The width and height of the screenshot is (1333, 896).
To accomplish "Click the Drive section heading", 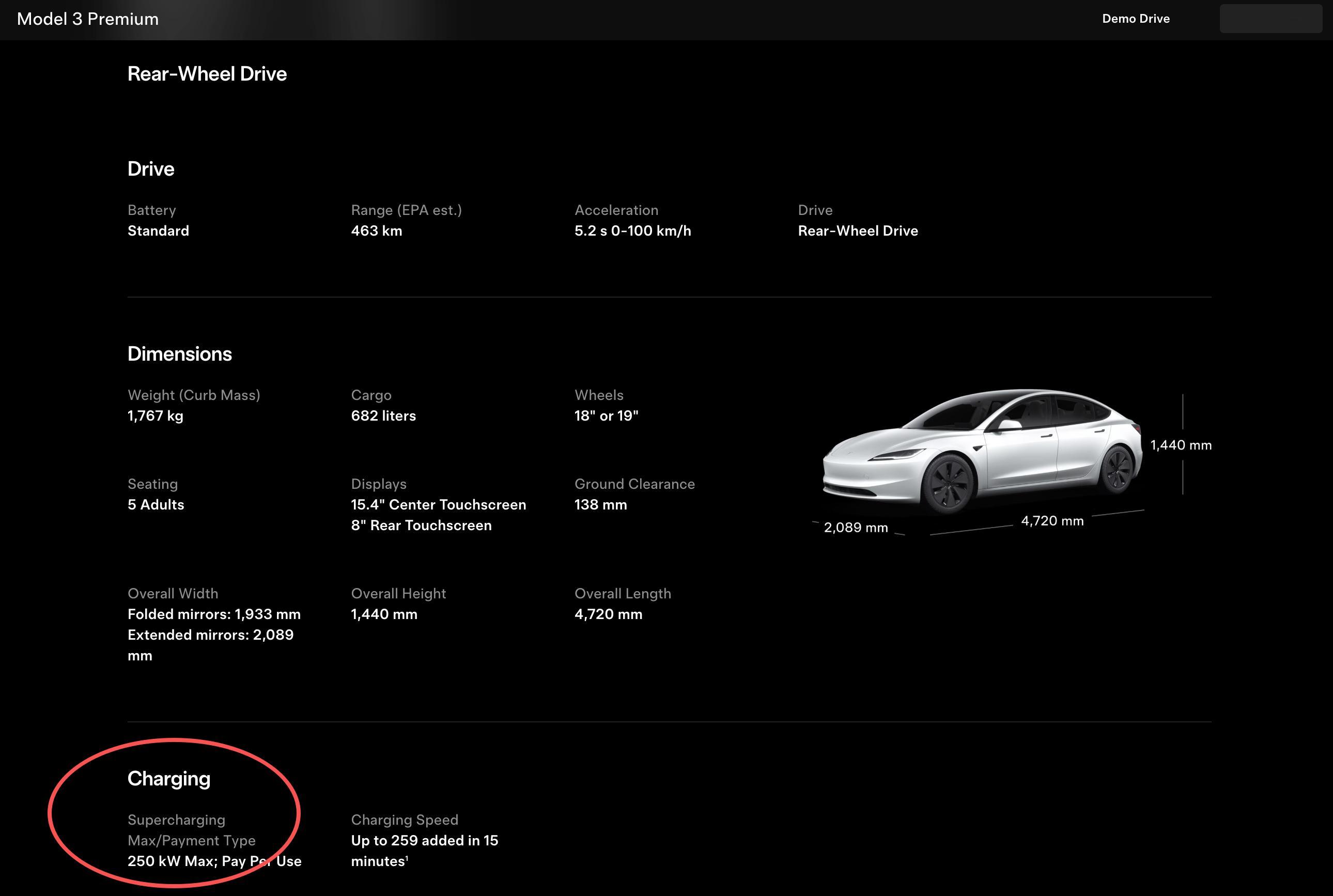I will [x=151, y=168].
